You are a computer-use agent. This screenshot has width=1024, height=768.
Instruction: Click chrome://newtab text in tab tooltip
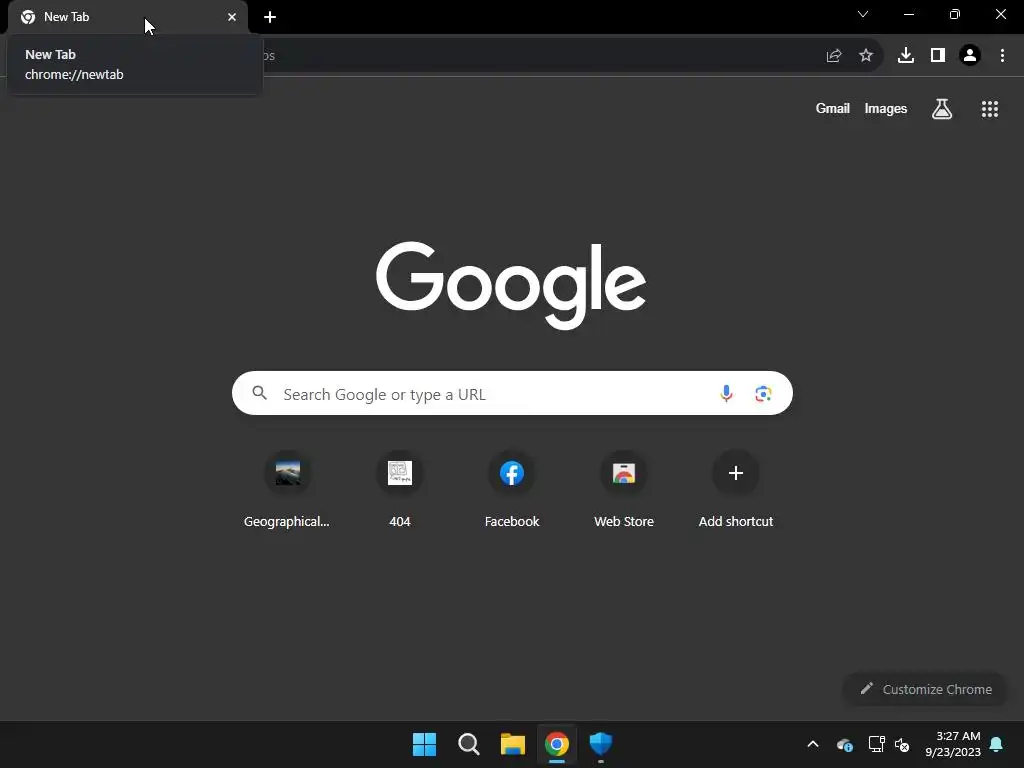[x=74, y=74]
